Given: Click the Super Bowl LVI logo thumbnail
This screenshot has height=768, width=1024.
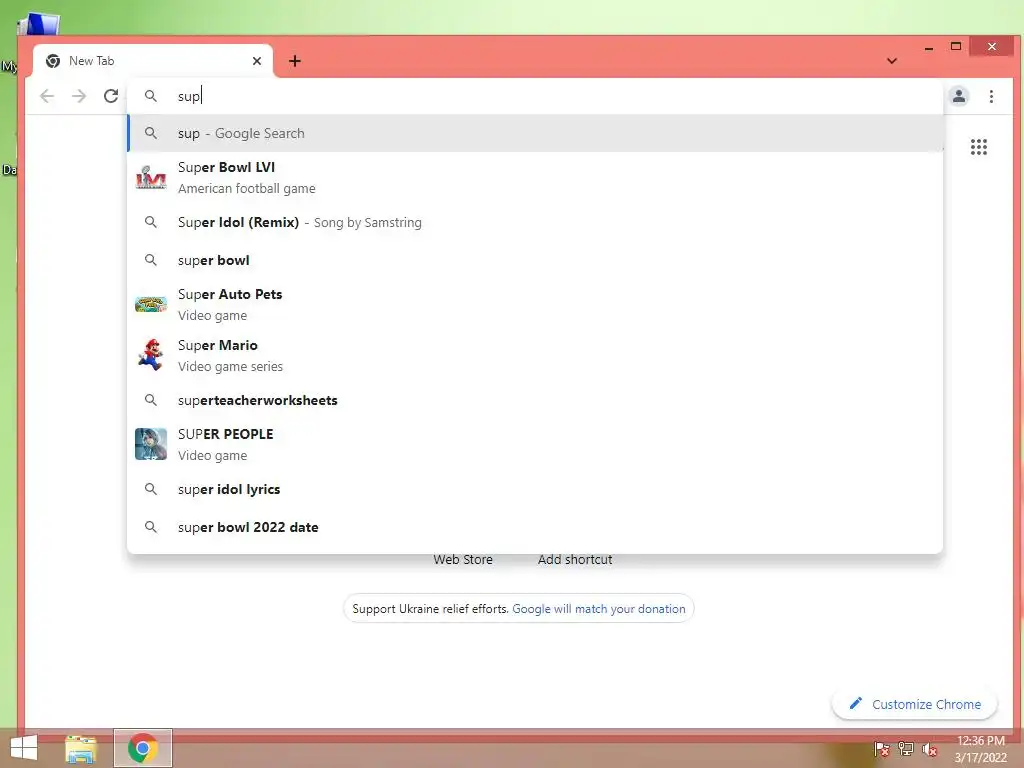Looking at the screenshot, I should (x=151, y=178).
